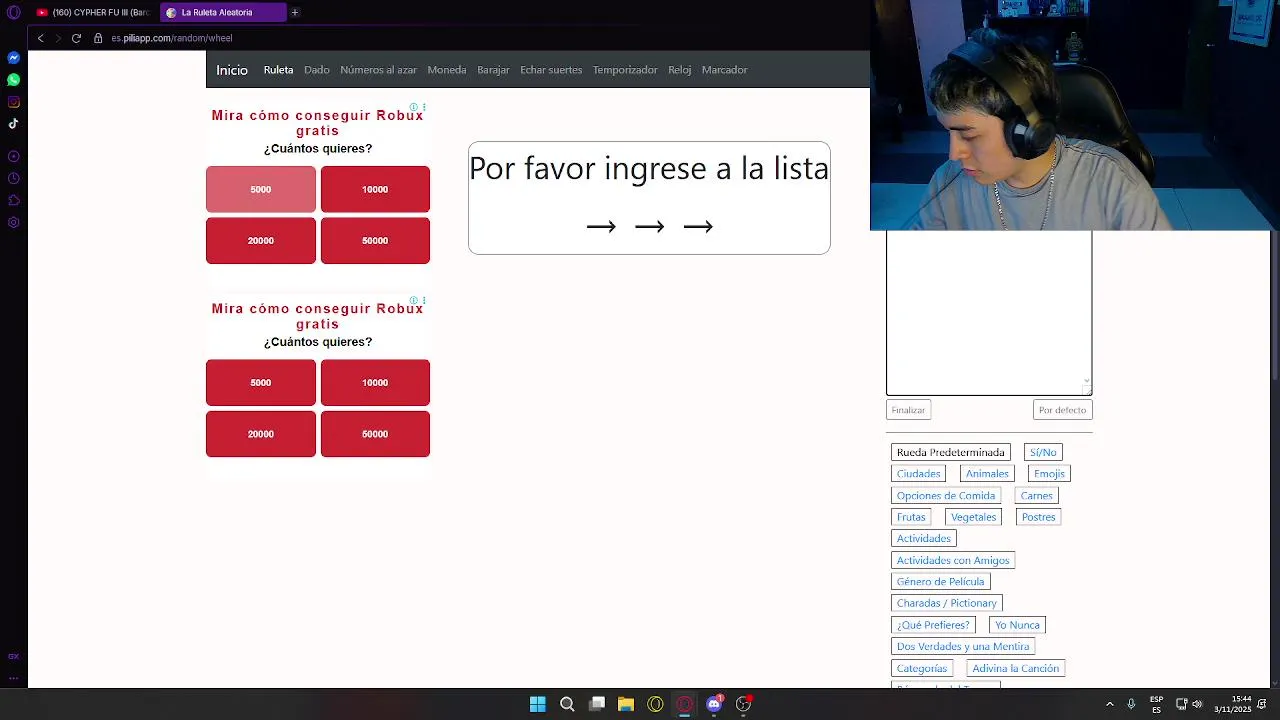Open browsing history clock icon

[x=13, y=178]
